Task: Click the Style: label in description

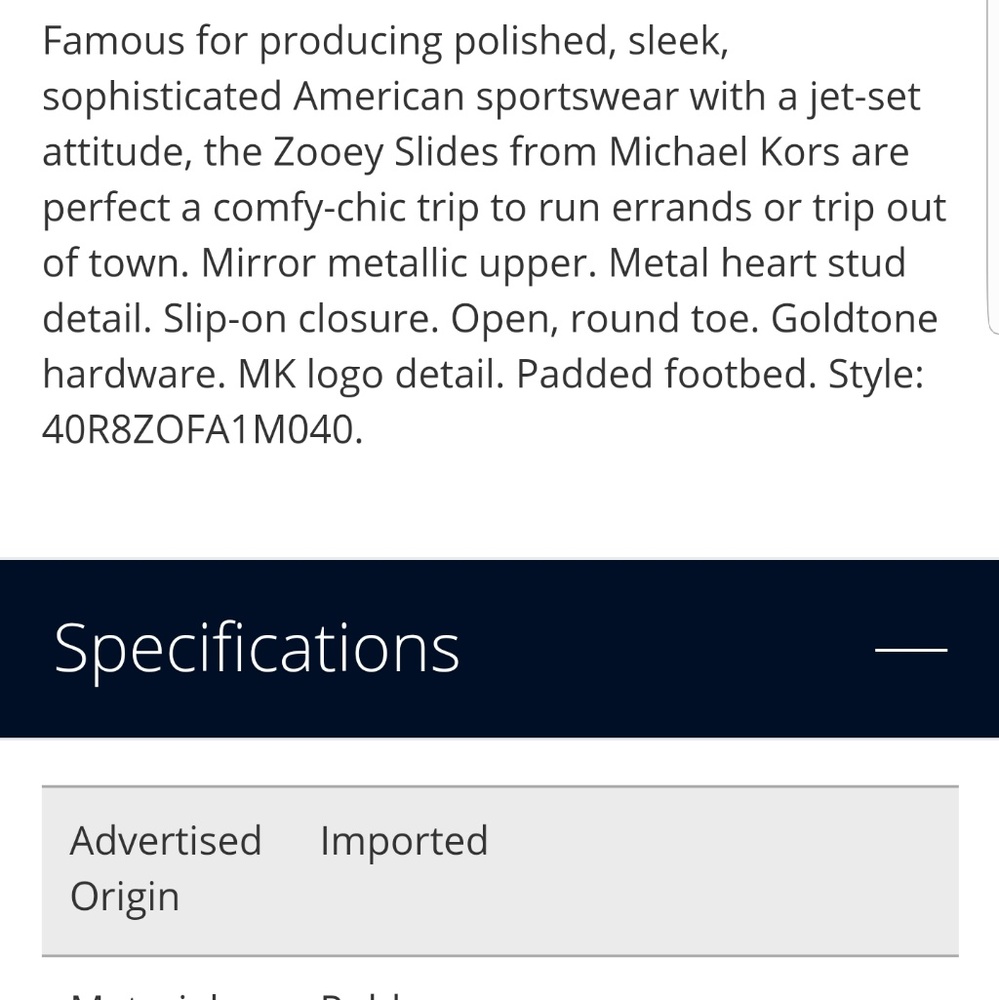Action: click(875, 374)
